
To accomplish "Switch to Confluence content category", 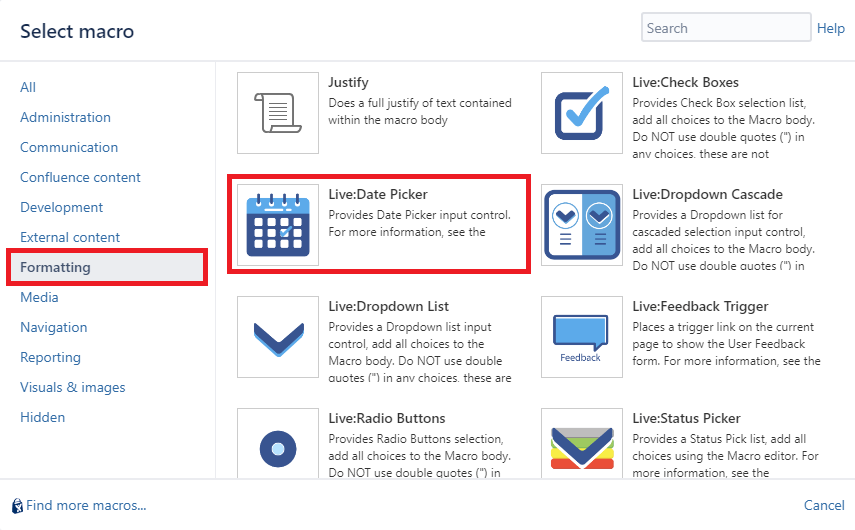I will [x=80, y=177].
